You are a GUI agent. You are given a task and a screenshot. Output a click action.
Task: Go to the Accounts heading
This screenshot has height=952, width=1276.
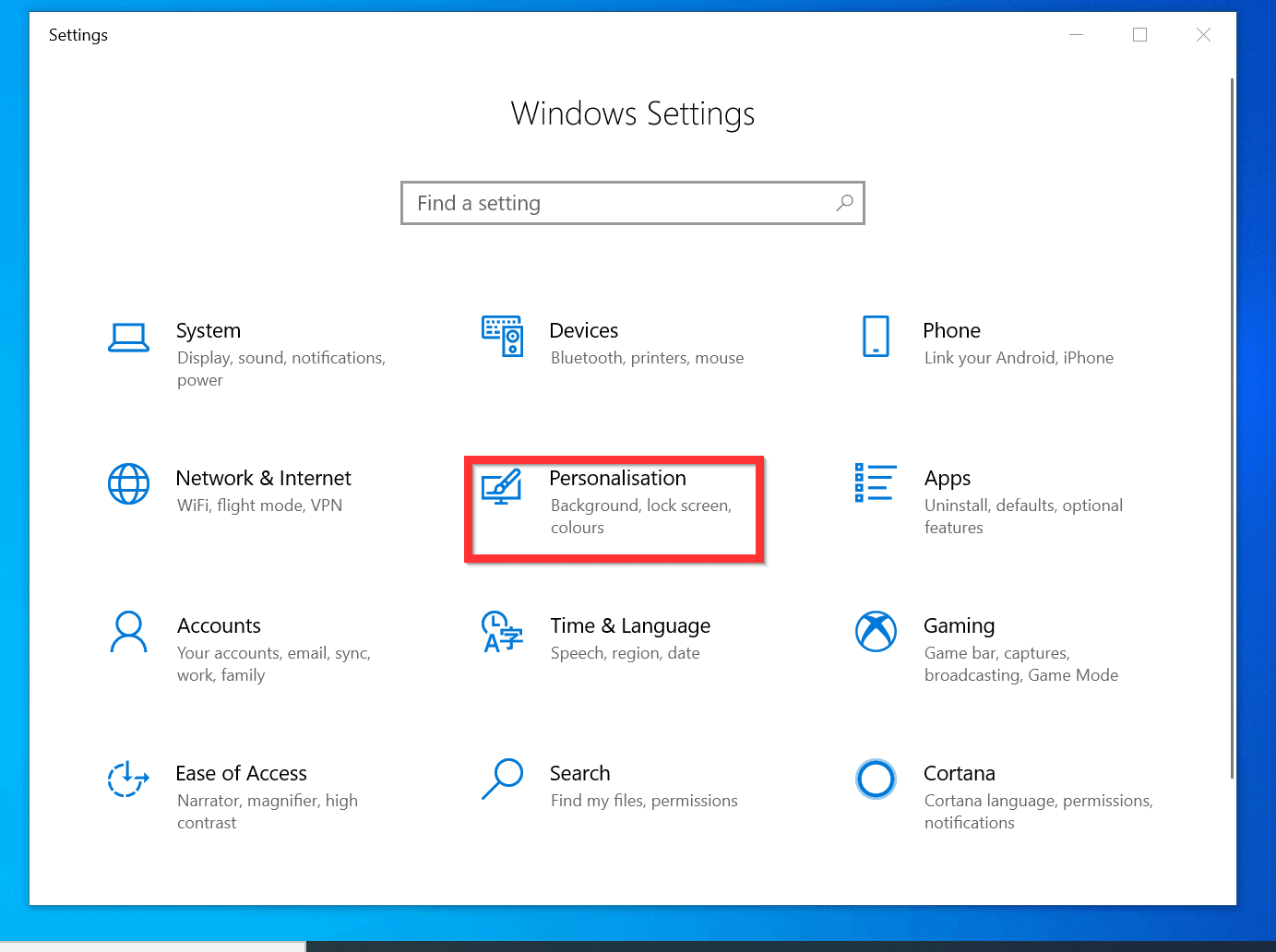tap(219, 625)
